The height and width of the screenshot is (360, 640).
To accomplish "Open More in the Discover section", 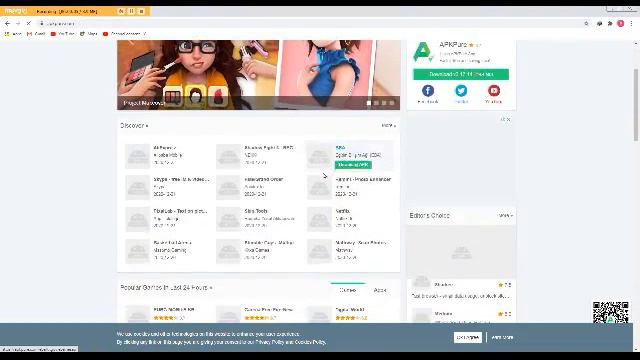I will click(x=389, y=126).
